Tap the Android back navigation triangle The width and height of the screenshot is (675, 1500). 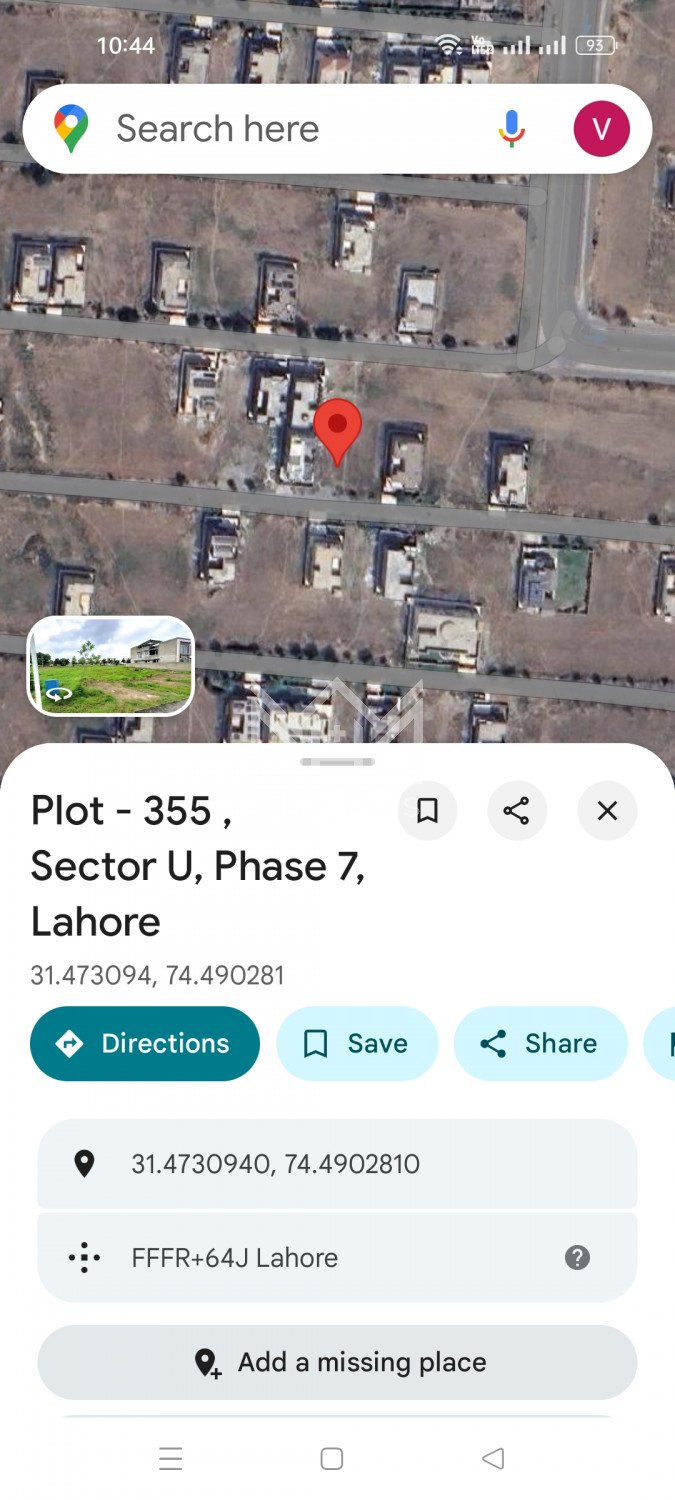(x=493, y=1458)
